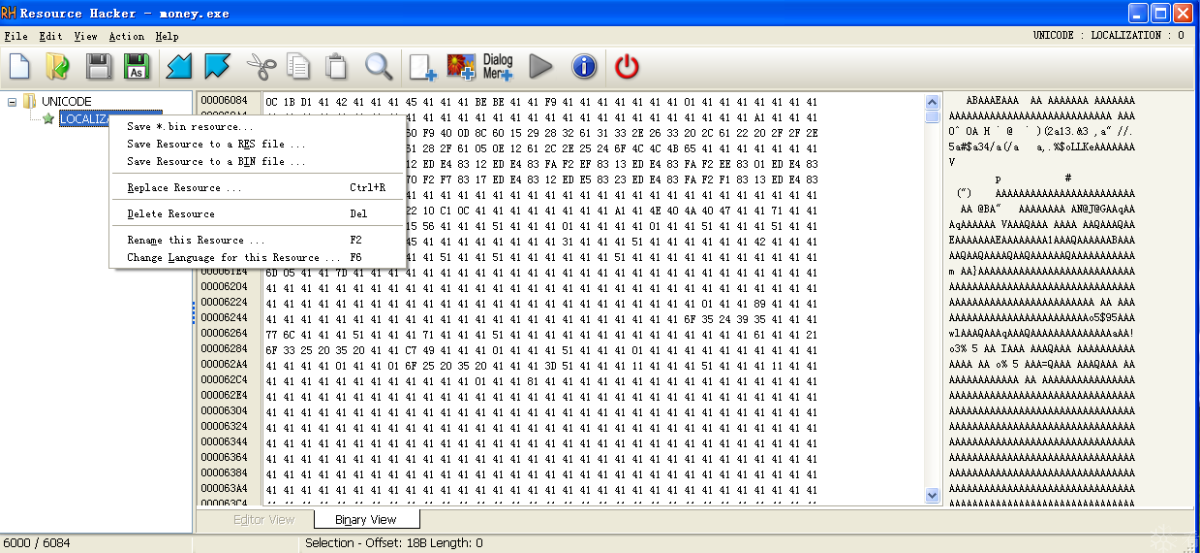Open the Help menu

pyautogui.click(x=167, y=36)
